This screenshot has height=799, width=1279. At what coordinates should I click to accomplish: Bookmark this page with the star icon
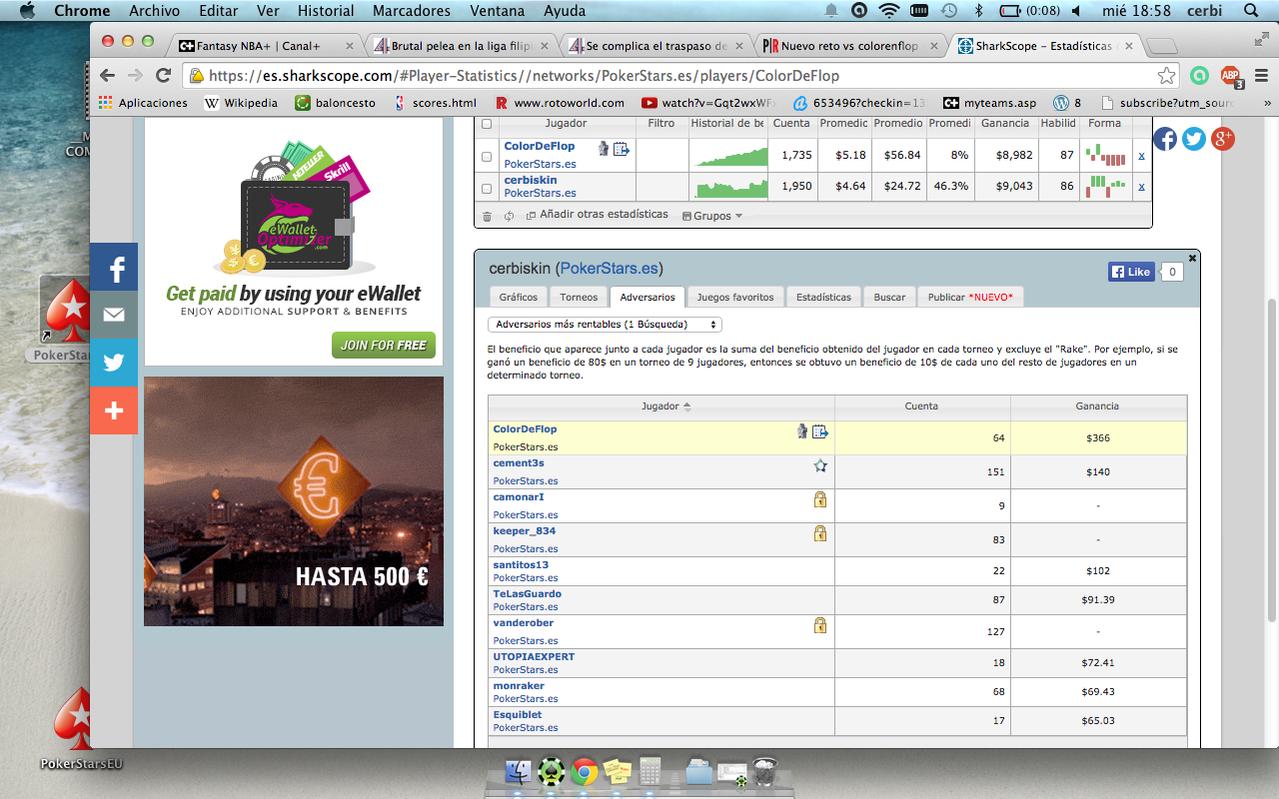tap(1166, 76)
